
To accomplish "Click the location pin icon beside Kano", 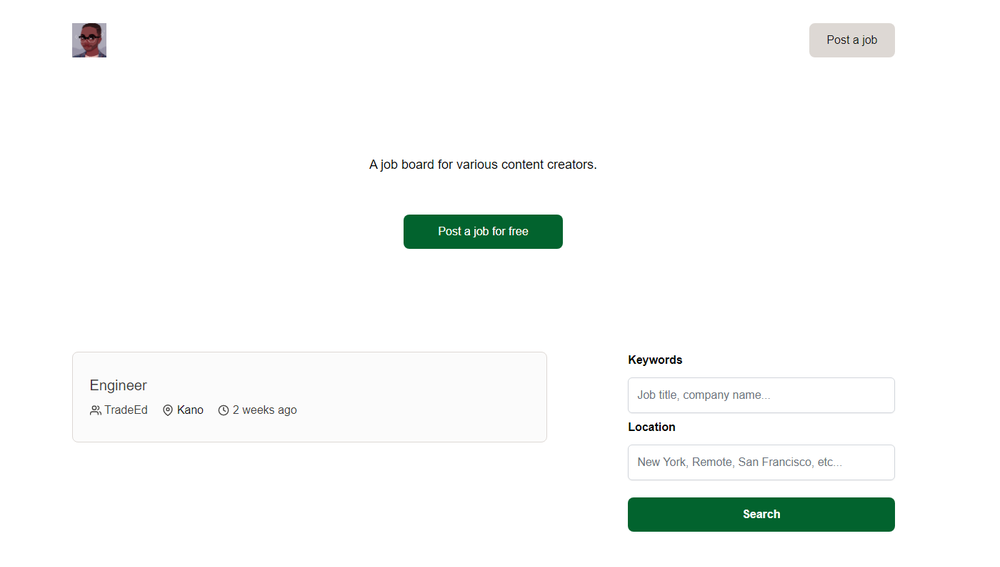I will pyautogui.click(x=168, y=410).
